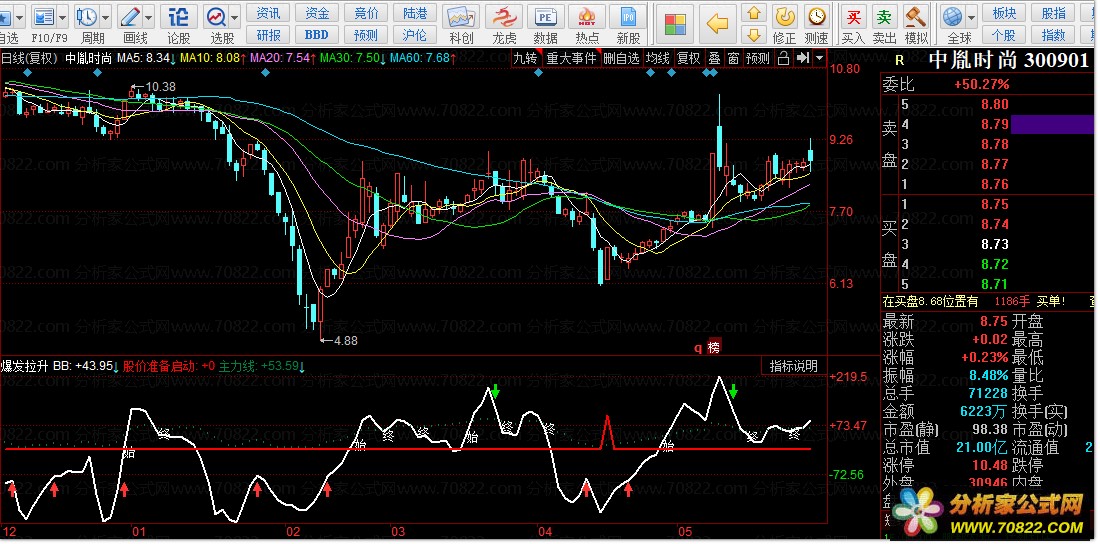The width and height of the screenshot is (1100, 544).
Task: Click the 个股 individual stock button
Action: coord(1005,34)
